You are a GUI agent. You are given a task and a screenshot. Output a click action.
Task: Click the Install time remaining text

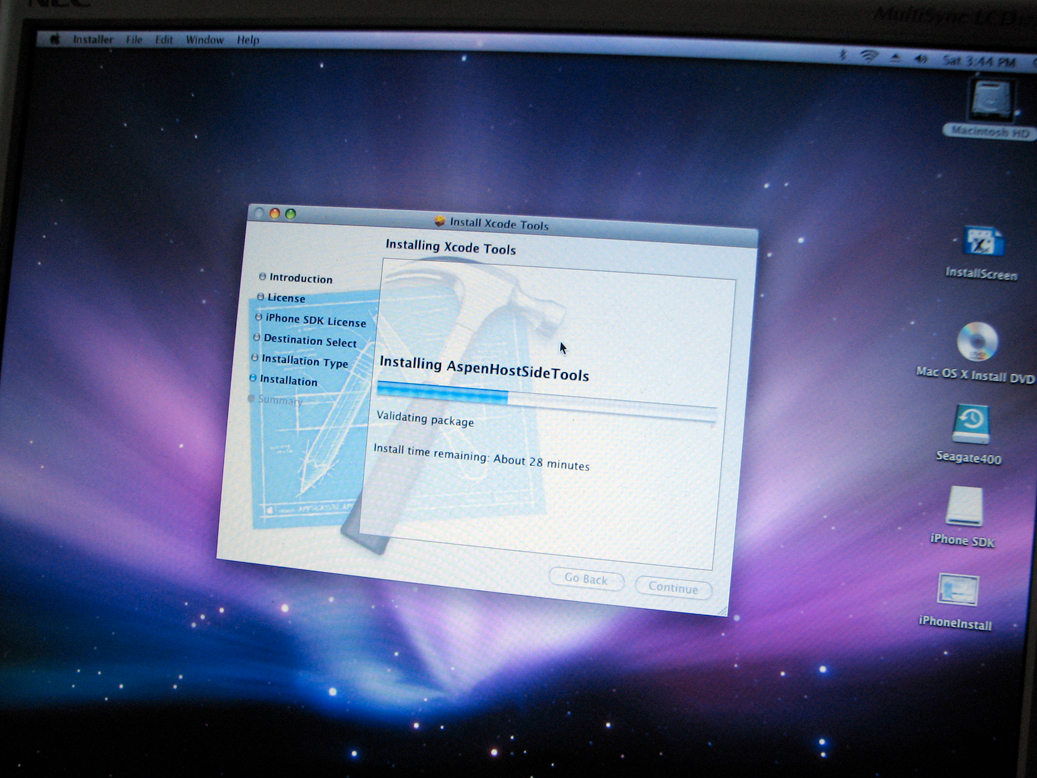[481, 457]
